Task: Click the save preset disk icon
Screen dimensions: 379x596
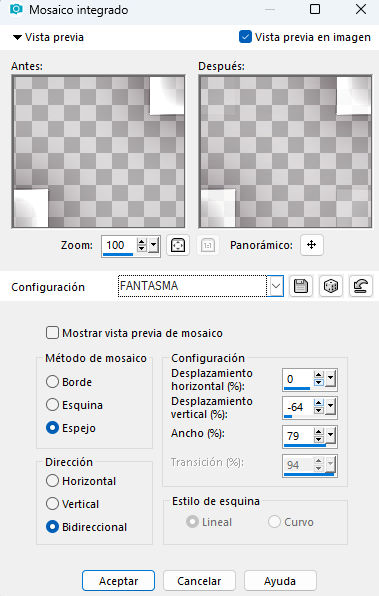Action: point(301,286)
